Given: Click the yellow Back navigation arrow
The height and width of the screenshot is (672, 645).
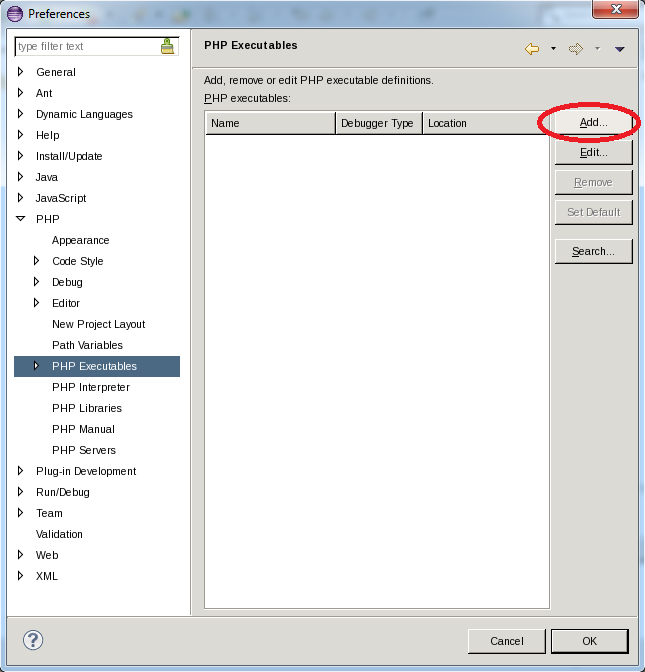Looking at the screenshot, I should pos(532,49).
